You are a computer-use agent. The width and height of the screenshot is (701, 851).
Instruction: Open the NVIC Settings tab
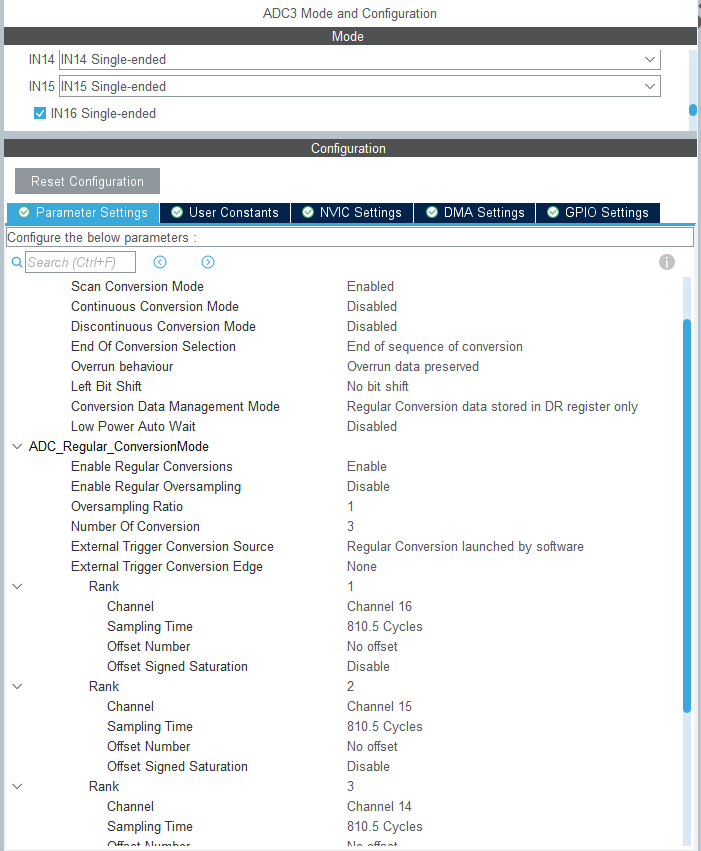[352, 212]
